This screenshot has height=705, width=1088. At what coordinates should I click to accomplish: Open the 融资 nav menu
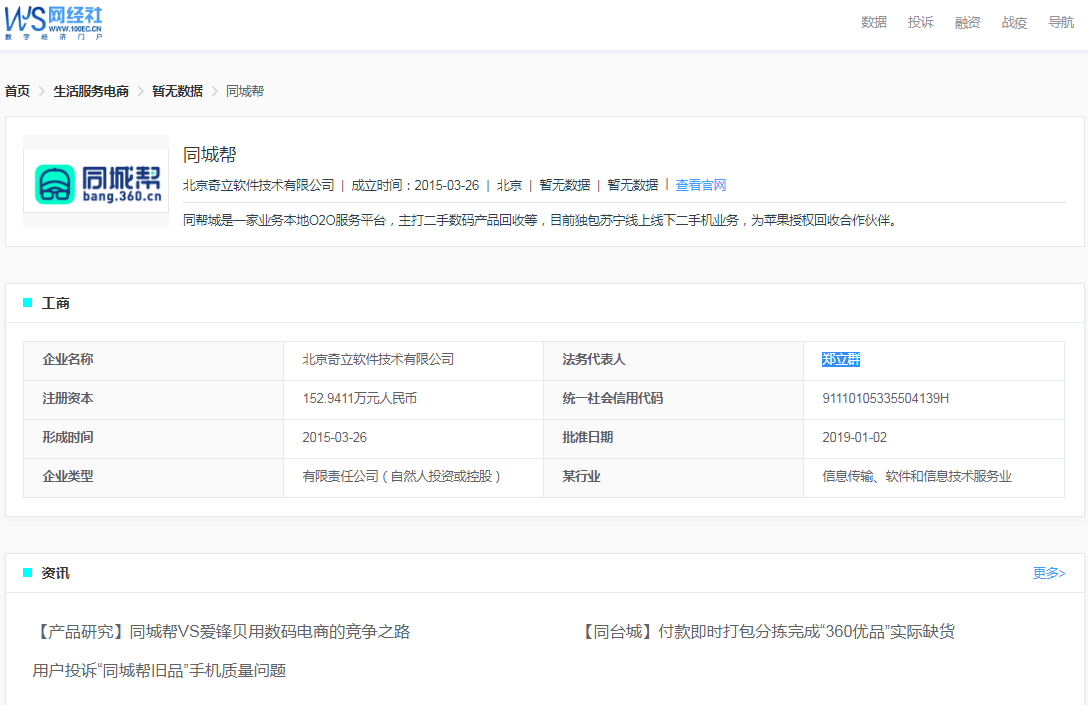(x=967, y=22)
